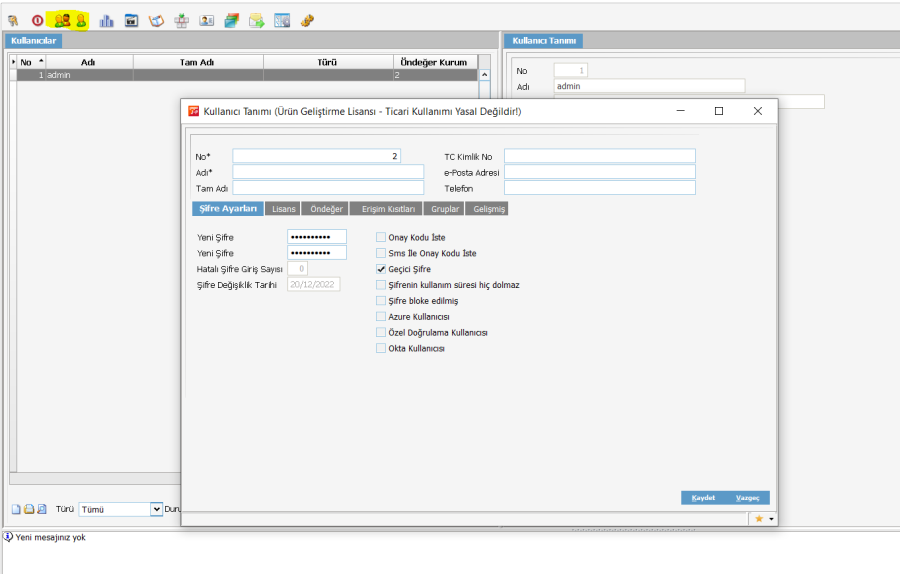
Task: Click the star favorites icon
Action: tap(759, 519)
